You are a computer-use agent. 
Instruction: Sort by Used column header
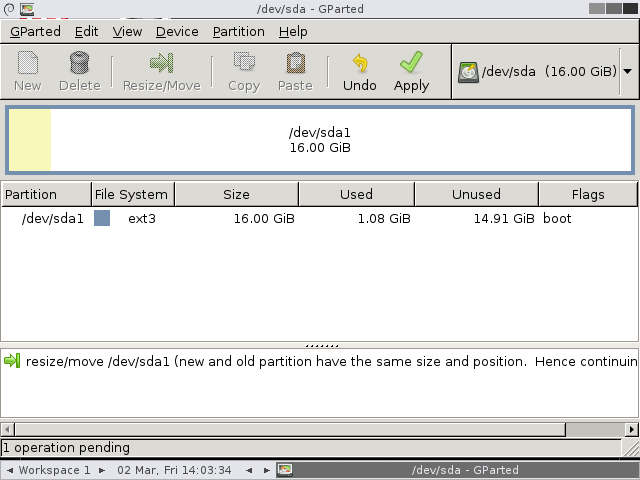click(356, 194)
